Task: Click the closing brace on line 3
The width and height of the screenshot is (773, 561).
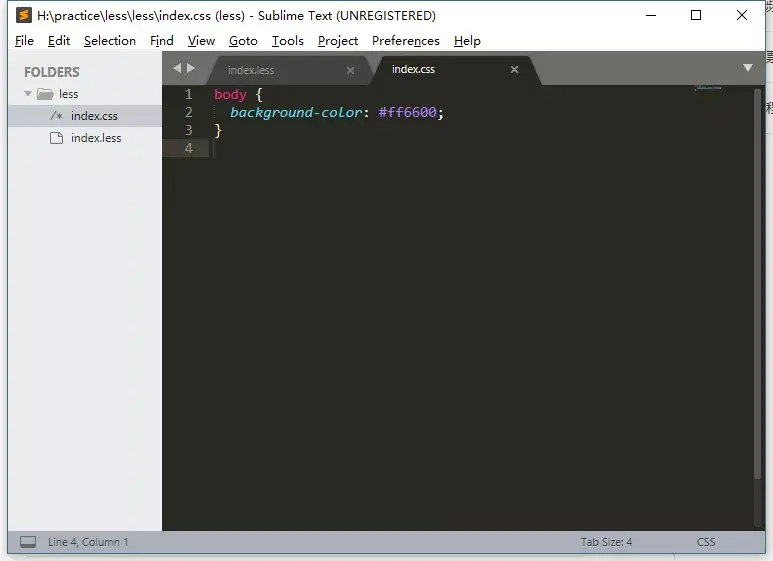Action: (x=218, y=131)
